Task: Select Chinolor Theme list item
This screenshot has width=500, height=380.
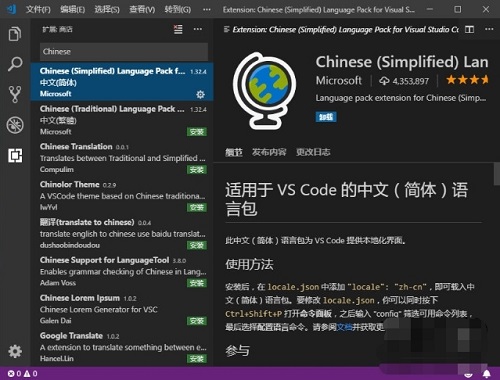Action: coord(122,195)
